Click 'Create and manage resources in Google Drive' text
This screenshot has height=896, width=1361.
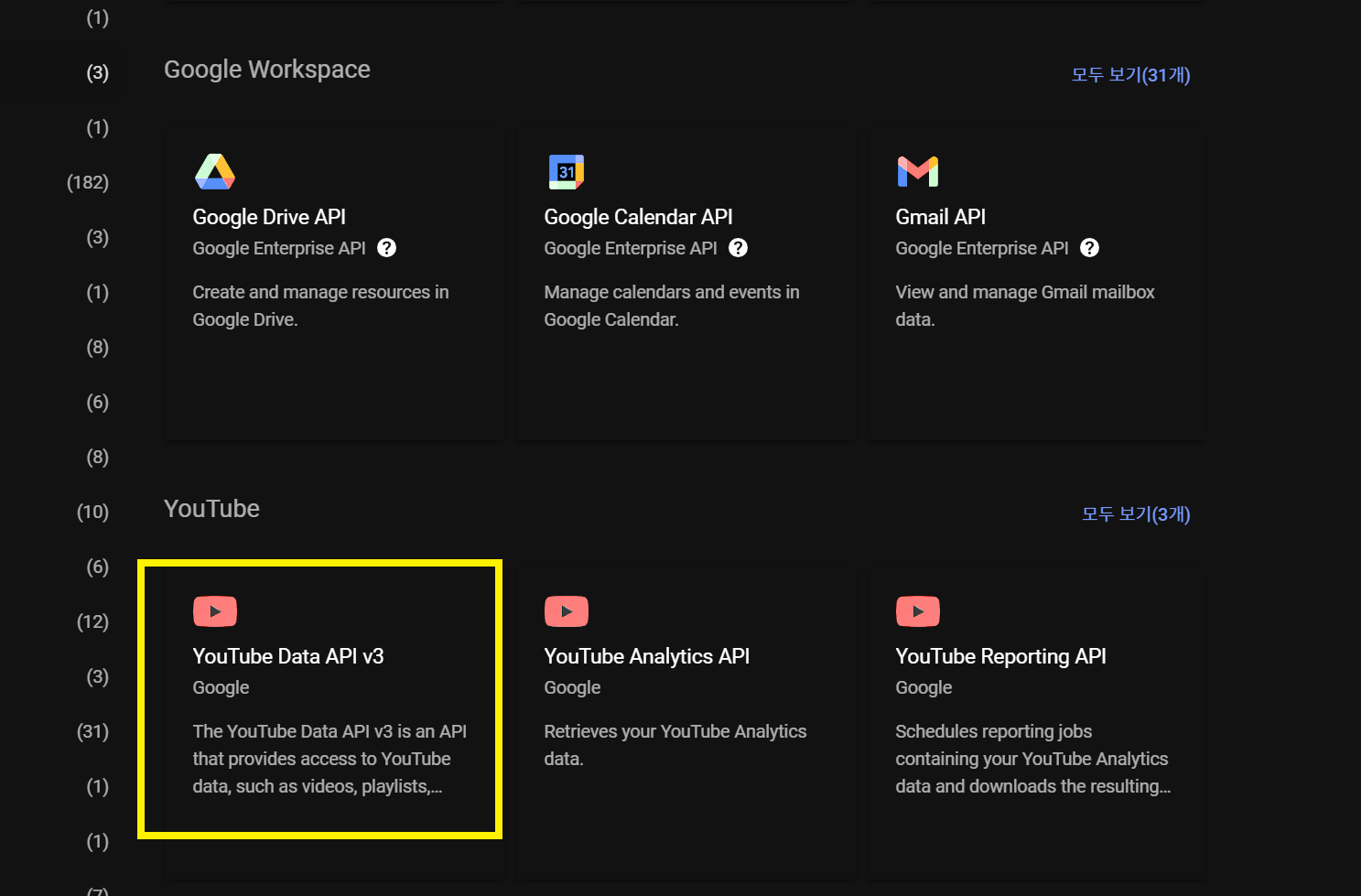(320, 306)
